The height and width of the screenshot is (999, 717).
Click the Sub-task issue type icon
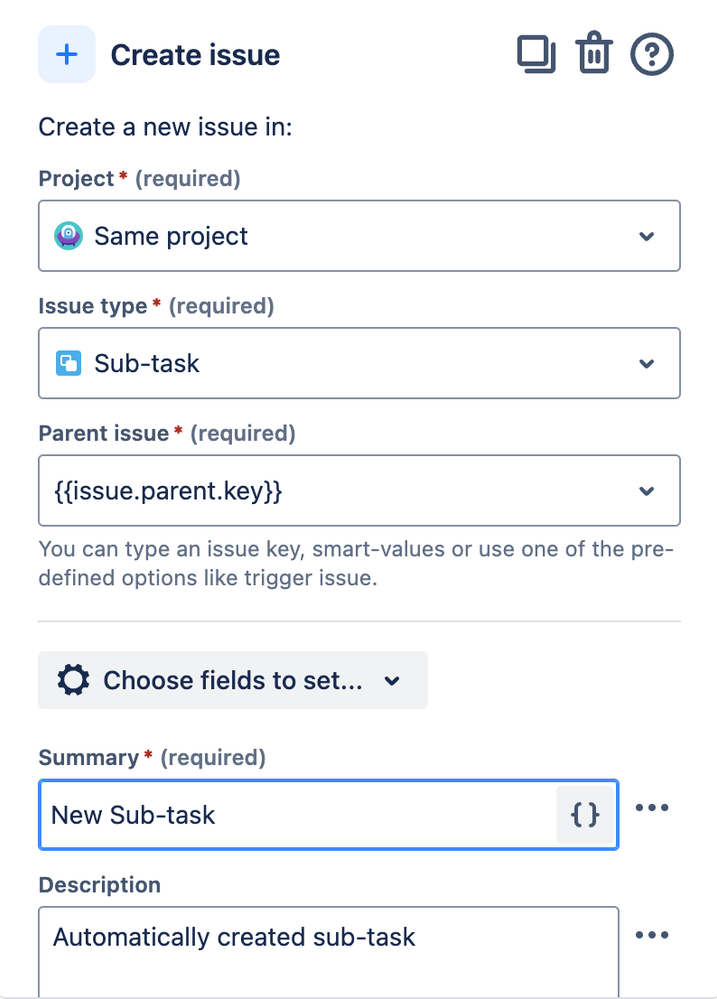68,363
